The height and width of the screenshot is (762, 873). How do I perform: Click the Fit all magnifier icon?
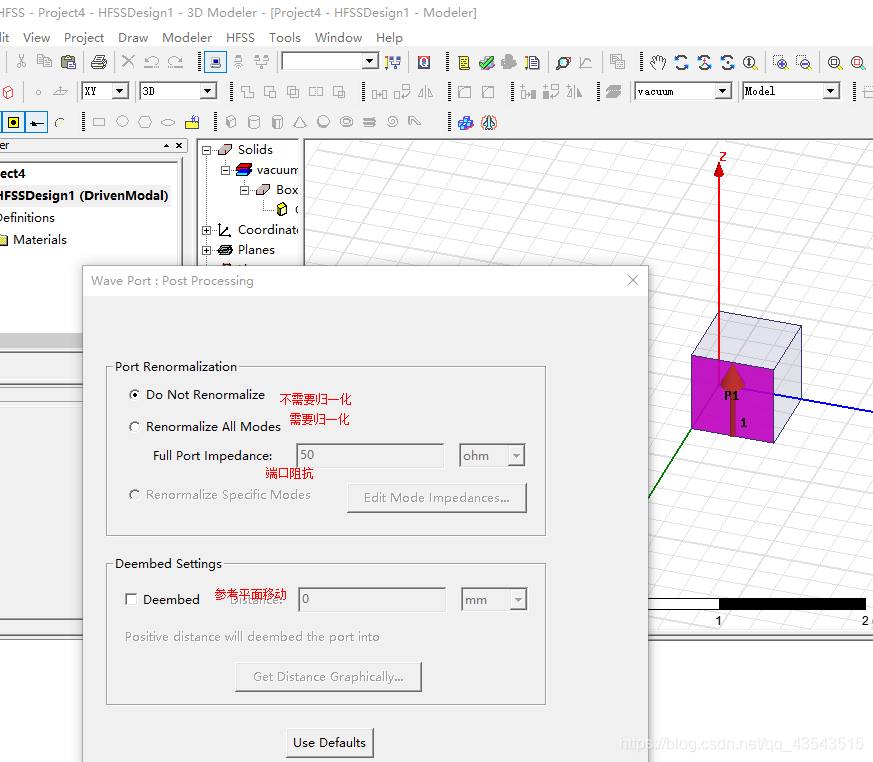pos(835,62)
